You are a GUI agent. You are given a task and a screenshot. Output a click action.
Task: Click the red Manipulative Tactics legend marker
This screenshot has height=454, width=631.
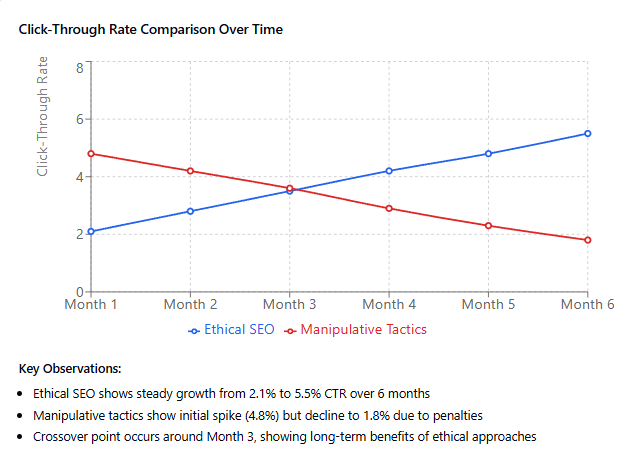290,330
